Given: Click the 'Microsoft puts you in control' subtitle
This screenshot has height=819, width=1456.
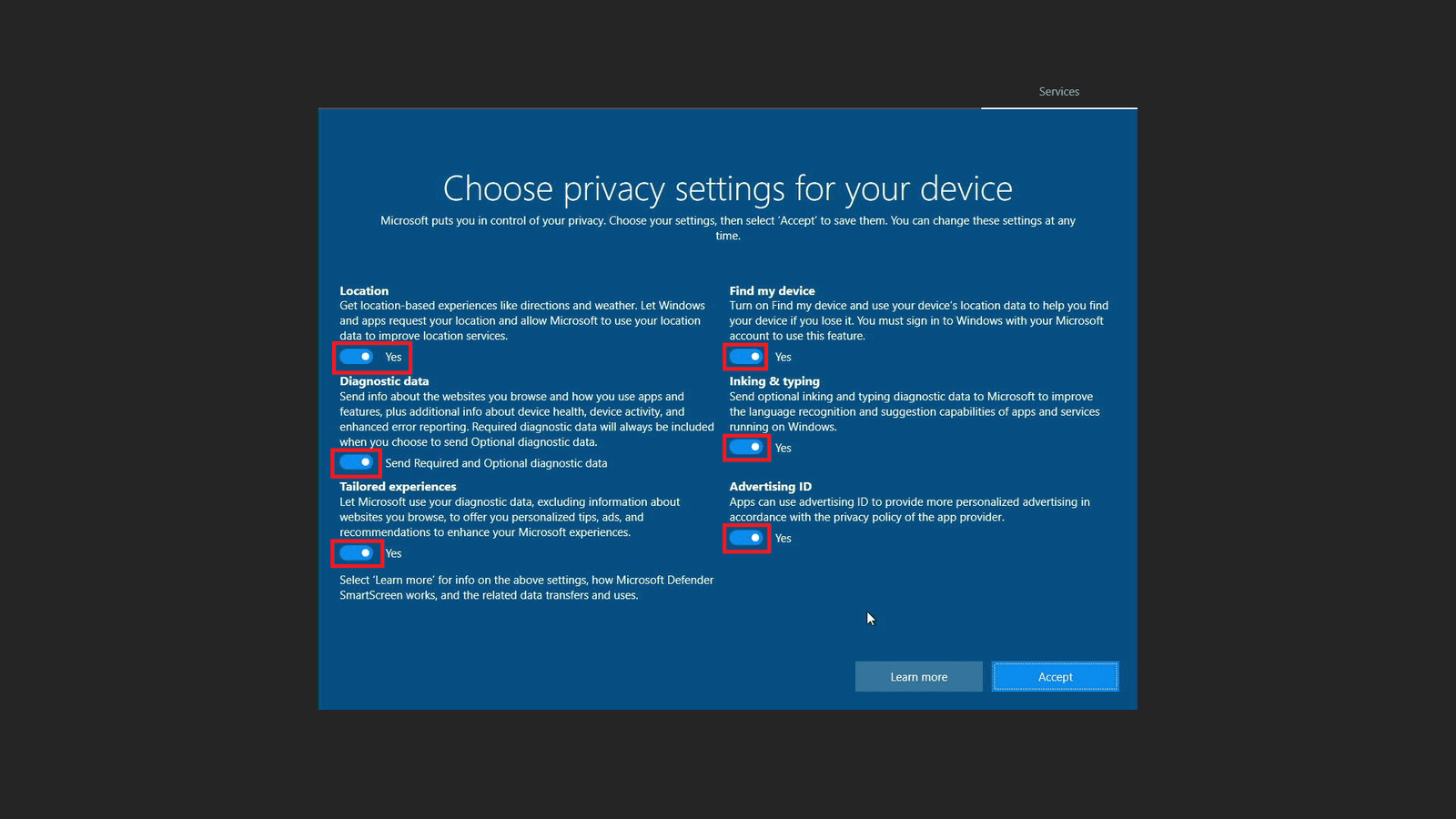Looking at the screenshot, I should (x=728, y=228).
